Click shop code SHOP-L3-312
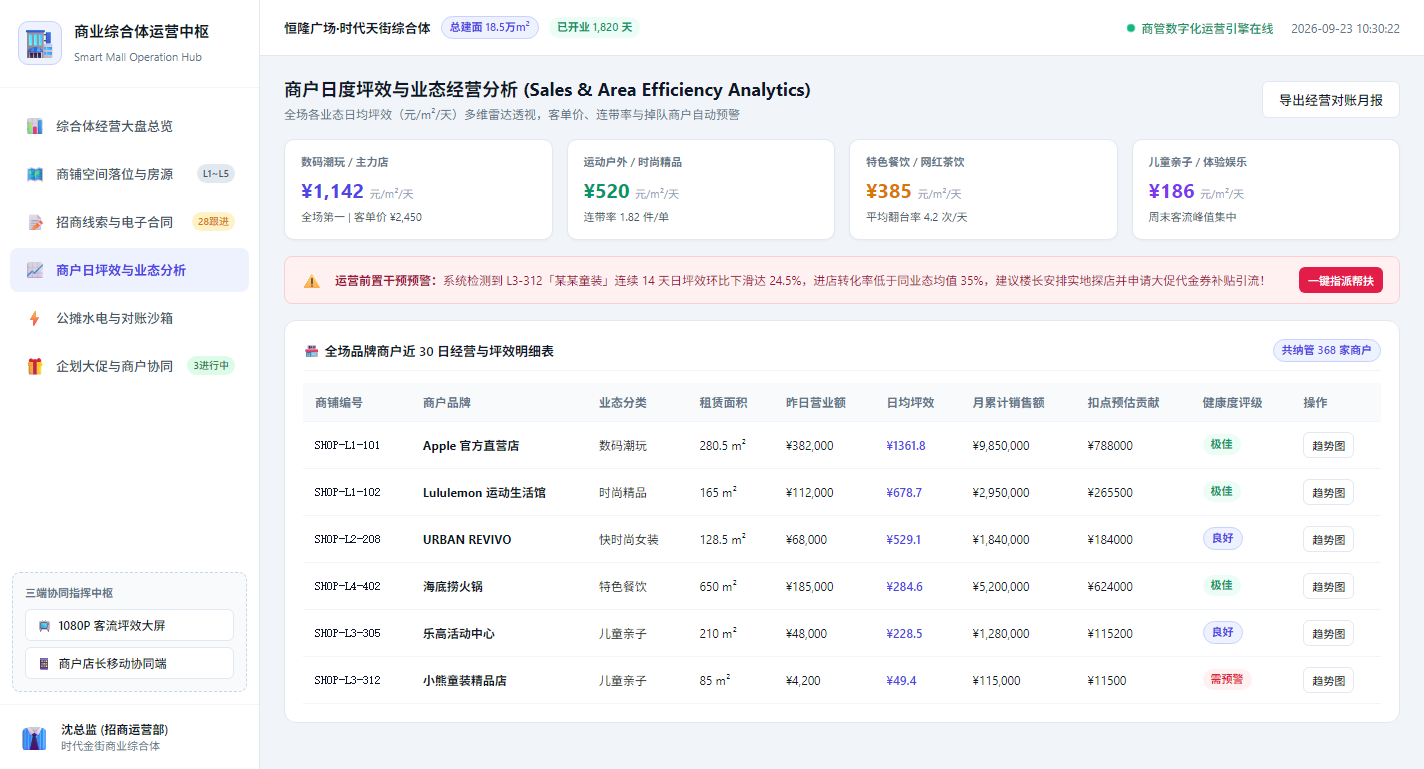Screen dimensions: 1424x769 [347, 680]
